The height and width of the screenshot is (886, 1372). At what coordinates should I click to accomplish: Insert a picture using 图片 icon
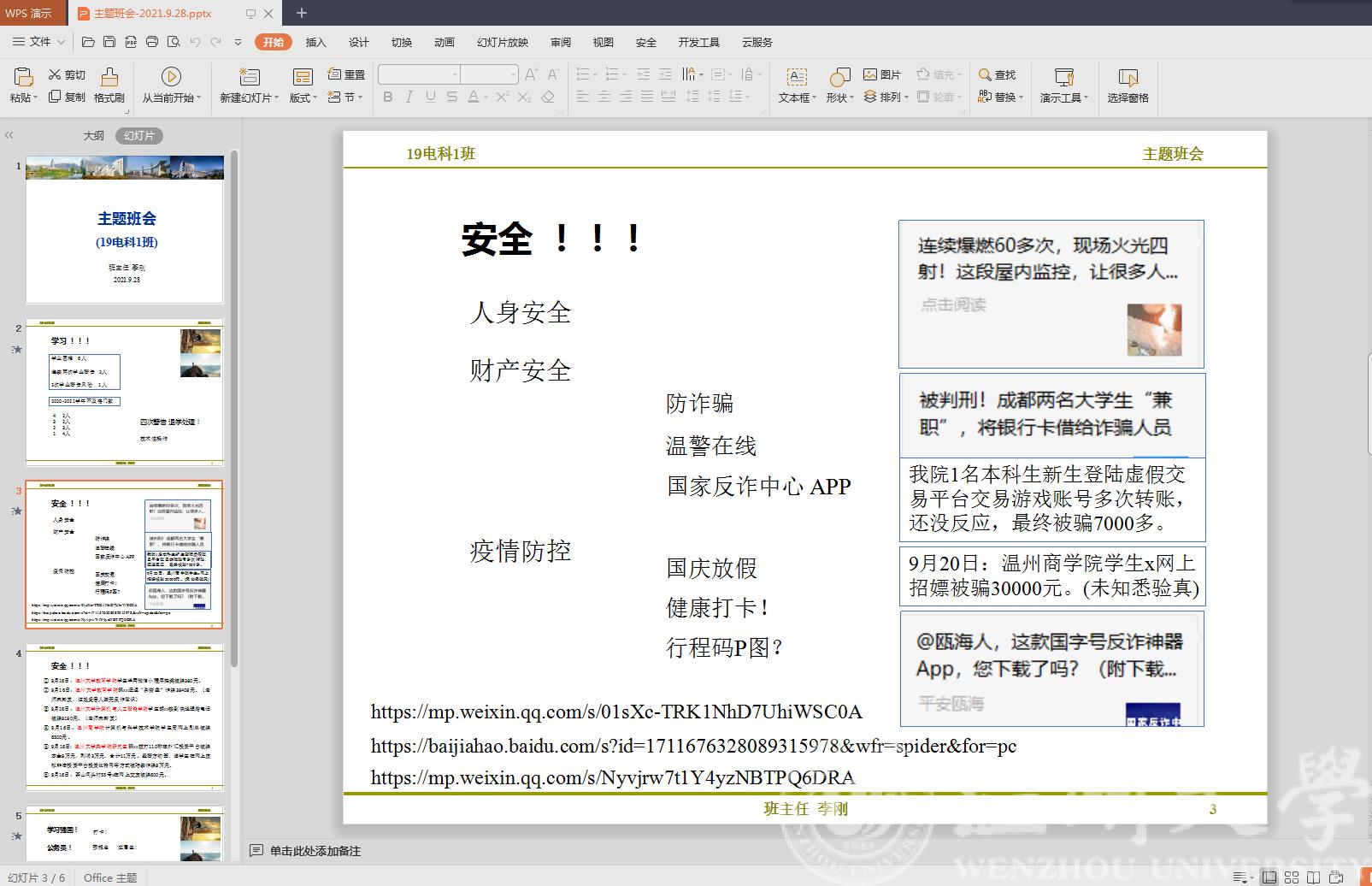871,75
